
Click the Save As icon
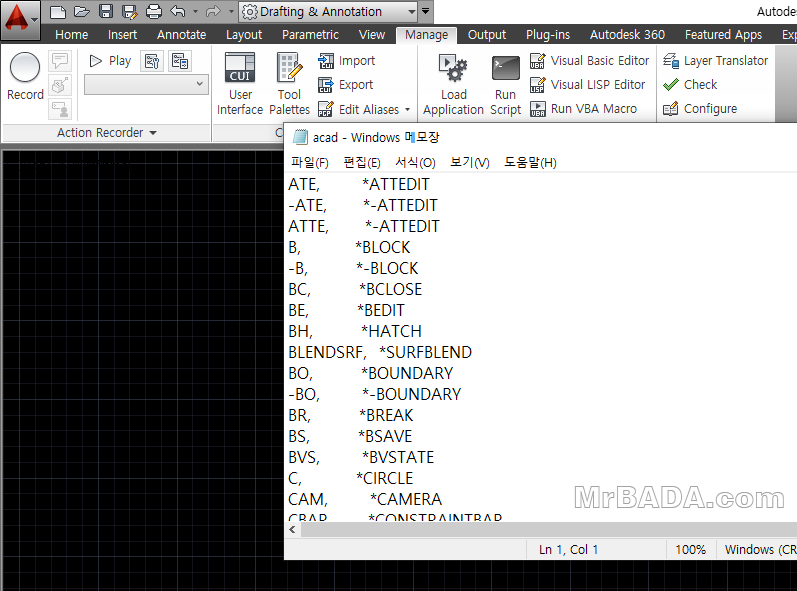130,12
